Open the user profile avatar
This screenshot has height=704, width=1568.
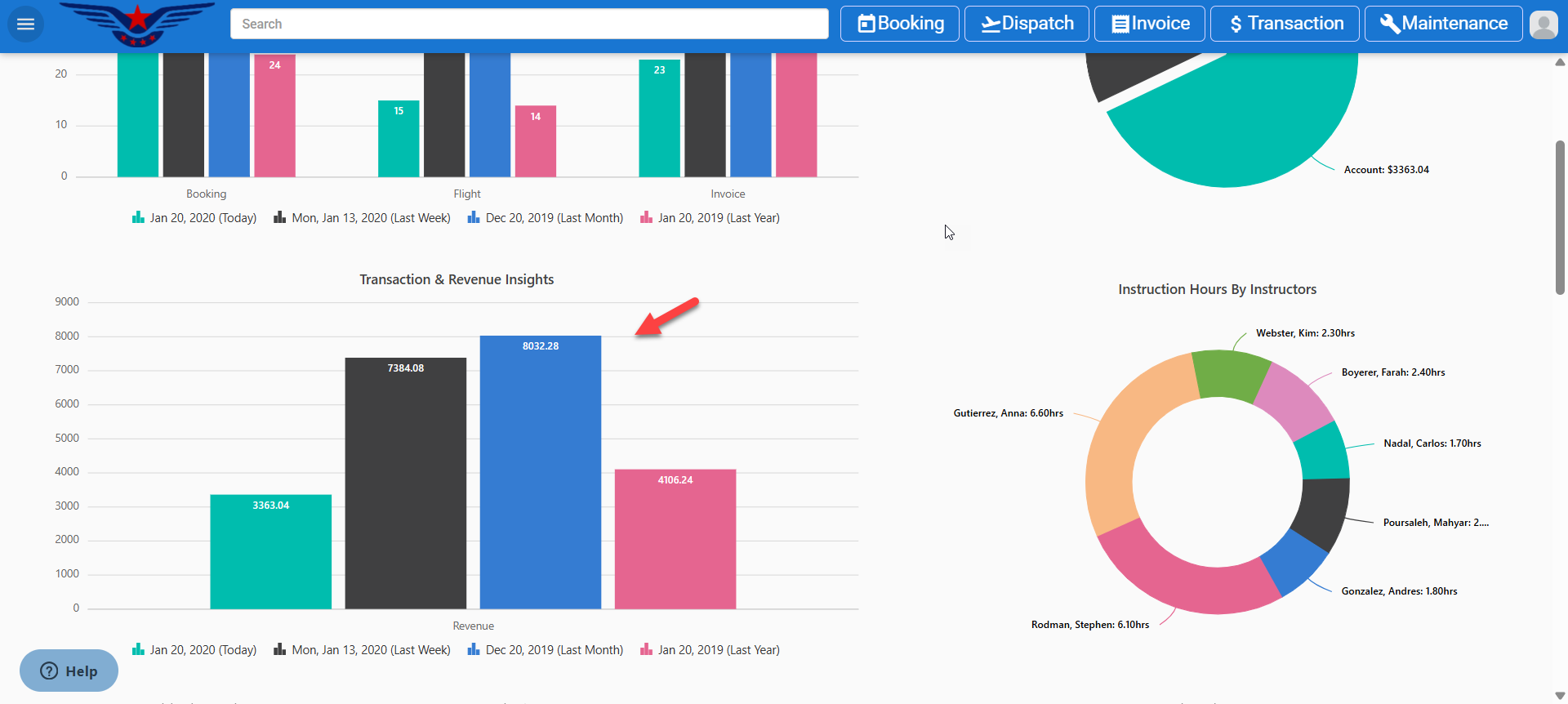point(1543,25)
